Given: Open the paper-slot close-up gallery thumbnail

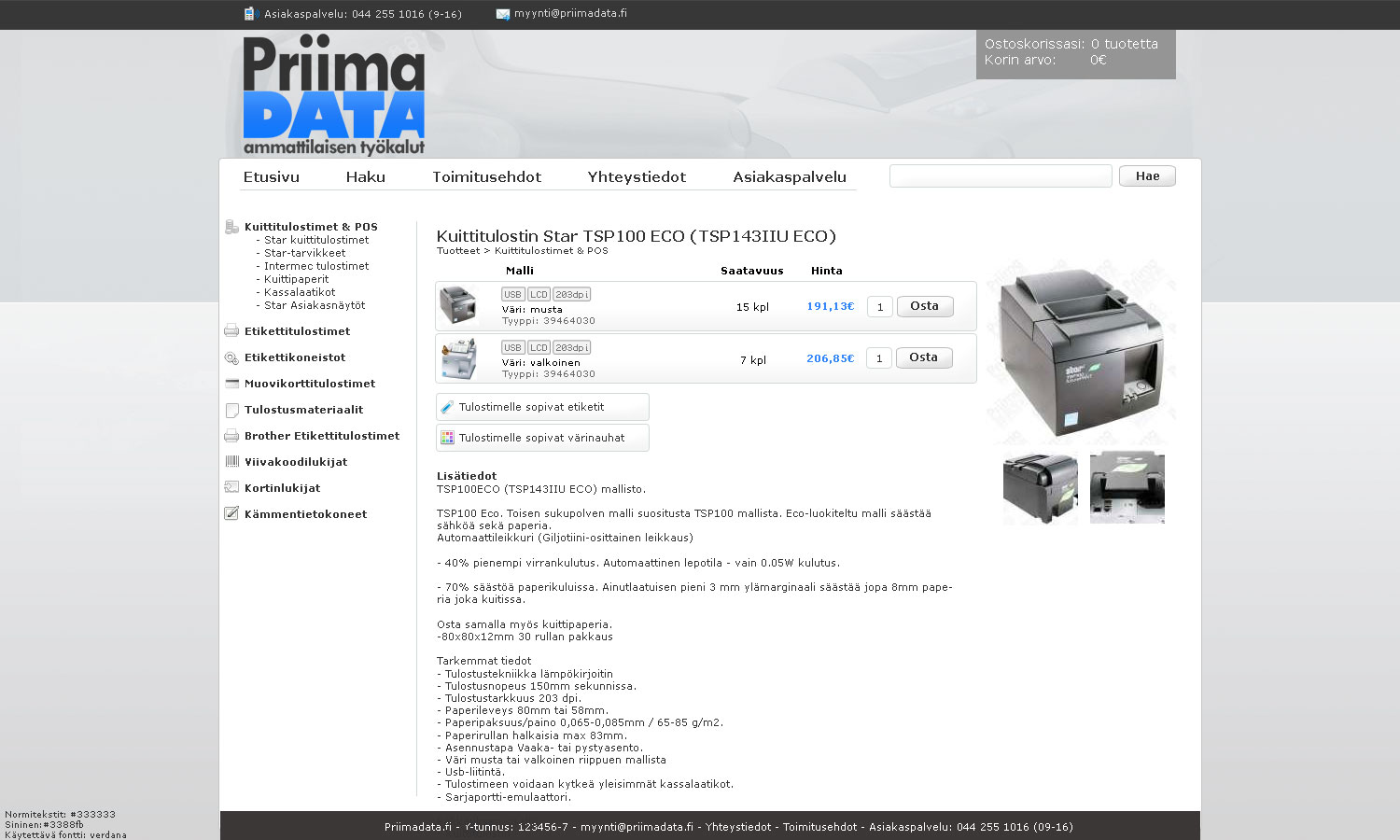Looking at the screenshot, I should (1127, 488).
